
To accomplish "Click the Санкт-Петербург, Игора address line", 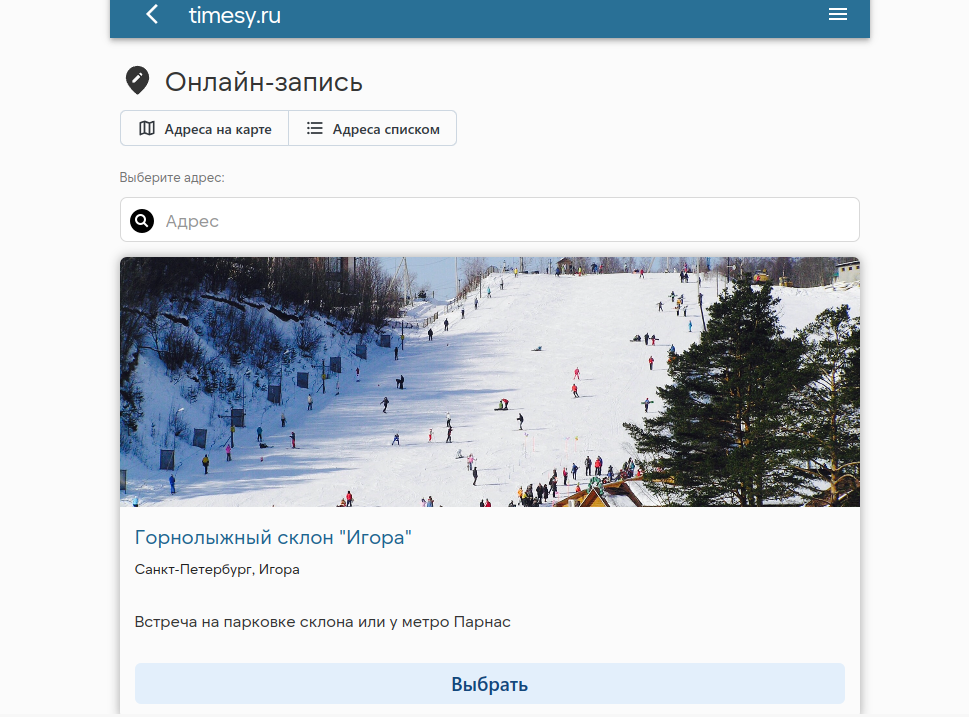I will pos(217,570).
